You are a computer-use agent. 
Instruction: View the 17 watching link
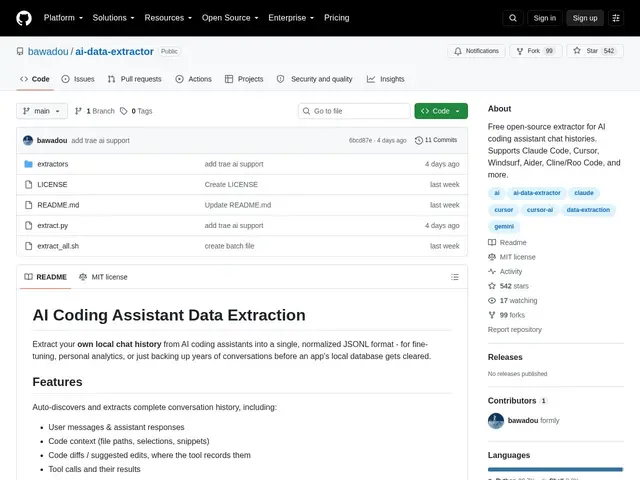[513, 301]
